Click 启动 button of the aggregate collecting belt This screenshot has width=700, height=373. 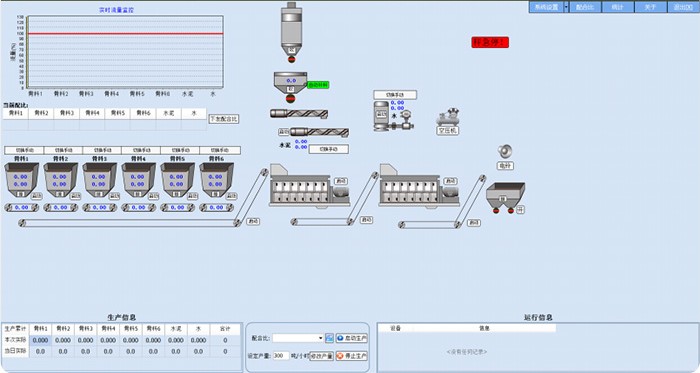253,221
